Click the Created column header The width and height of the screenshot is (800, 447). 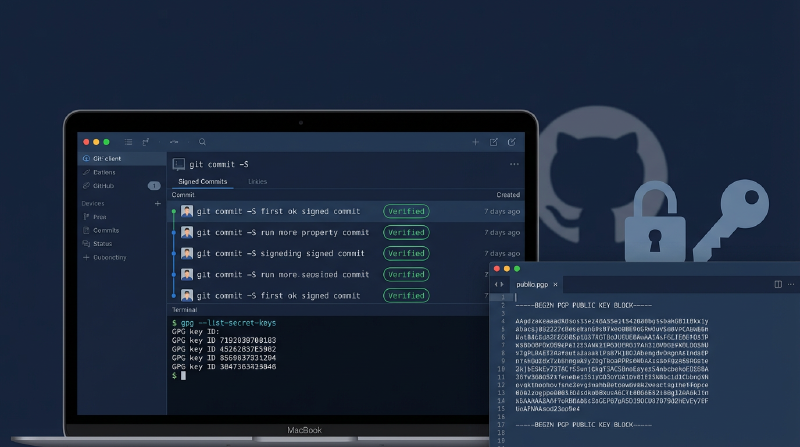coord(508,195)
